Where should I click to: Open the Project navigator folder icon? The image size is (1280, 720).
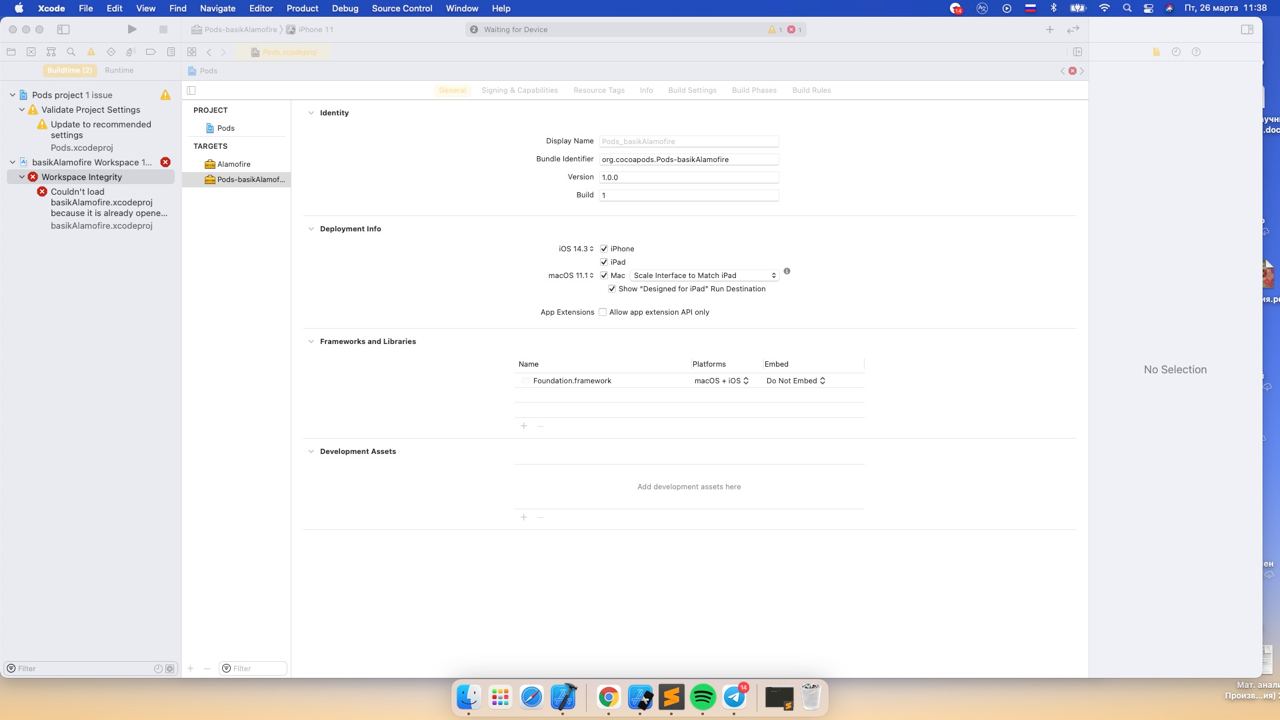[11, 52]
